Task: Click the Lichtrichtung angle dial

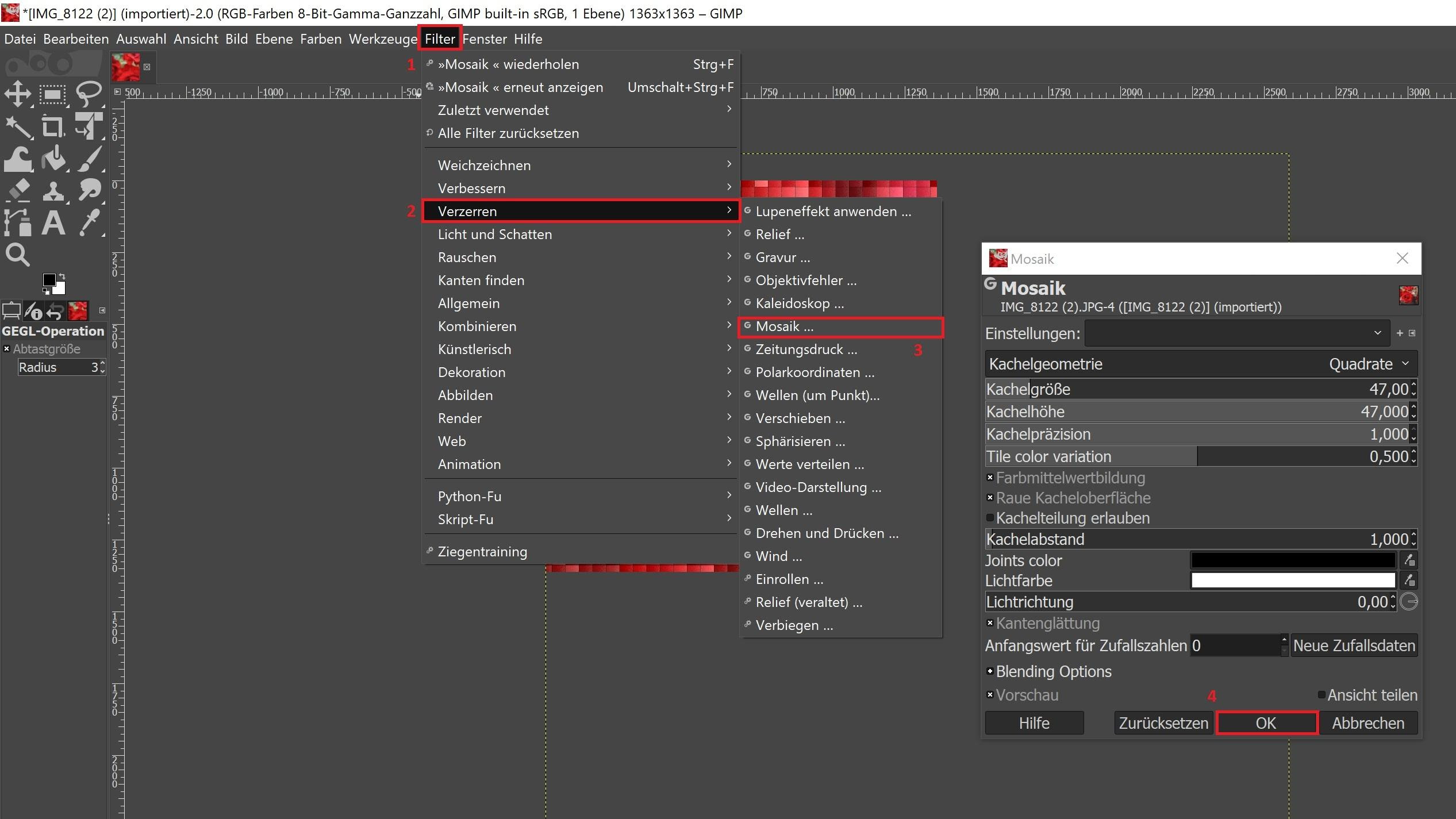Action: coord(1408,602)
